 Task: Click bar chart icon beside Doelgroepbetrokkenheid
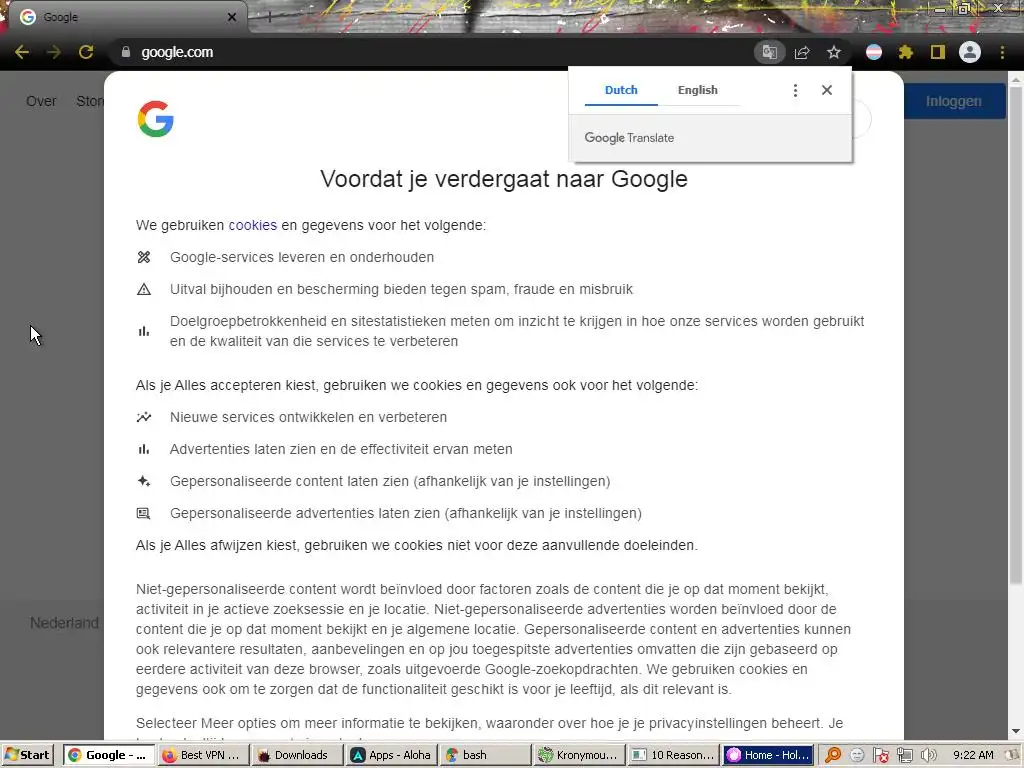[x=144, y=331]
